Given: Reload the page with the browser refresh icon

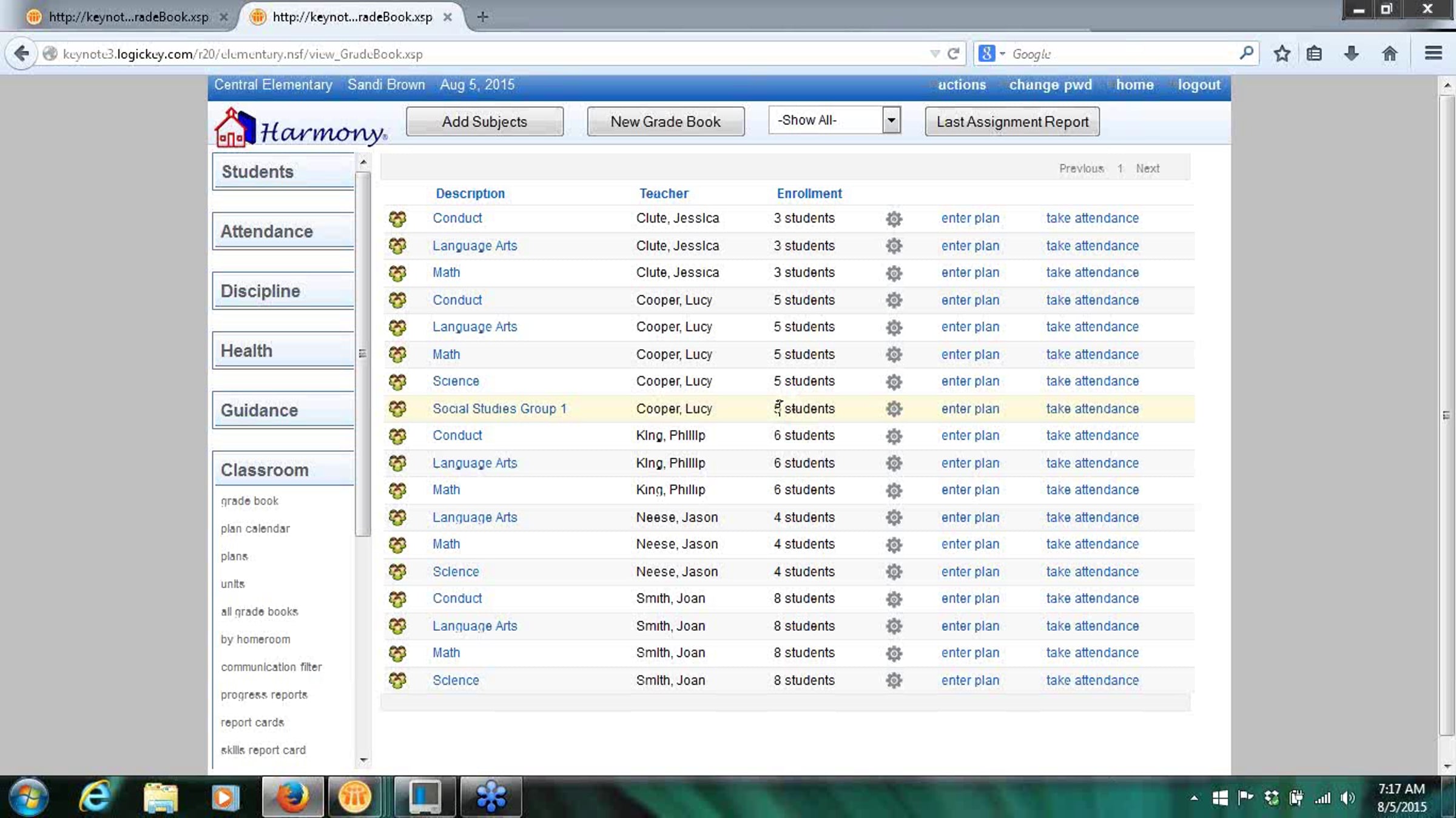Looking at the screenshot, I should click(953, 54).
